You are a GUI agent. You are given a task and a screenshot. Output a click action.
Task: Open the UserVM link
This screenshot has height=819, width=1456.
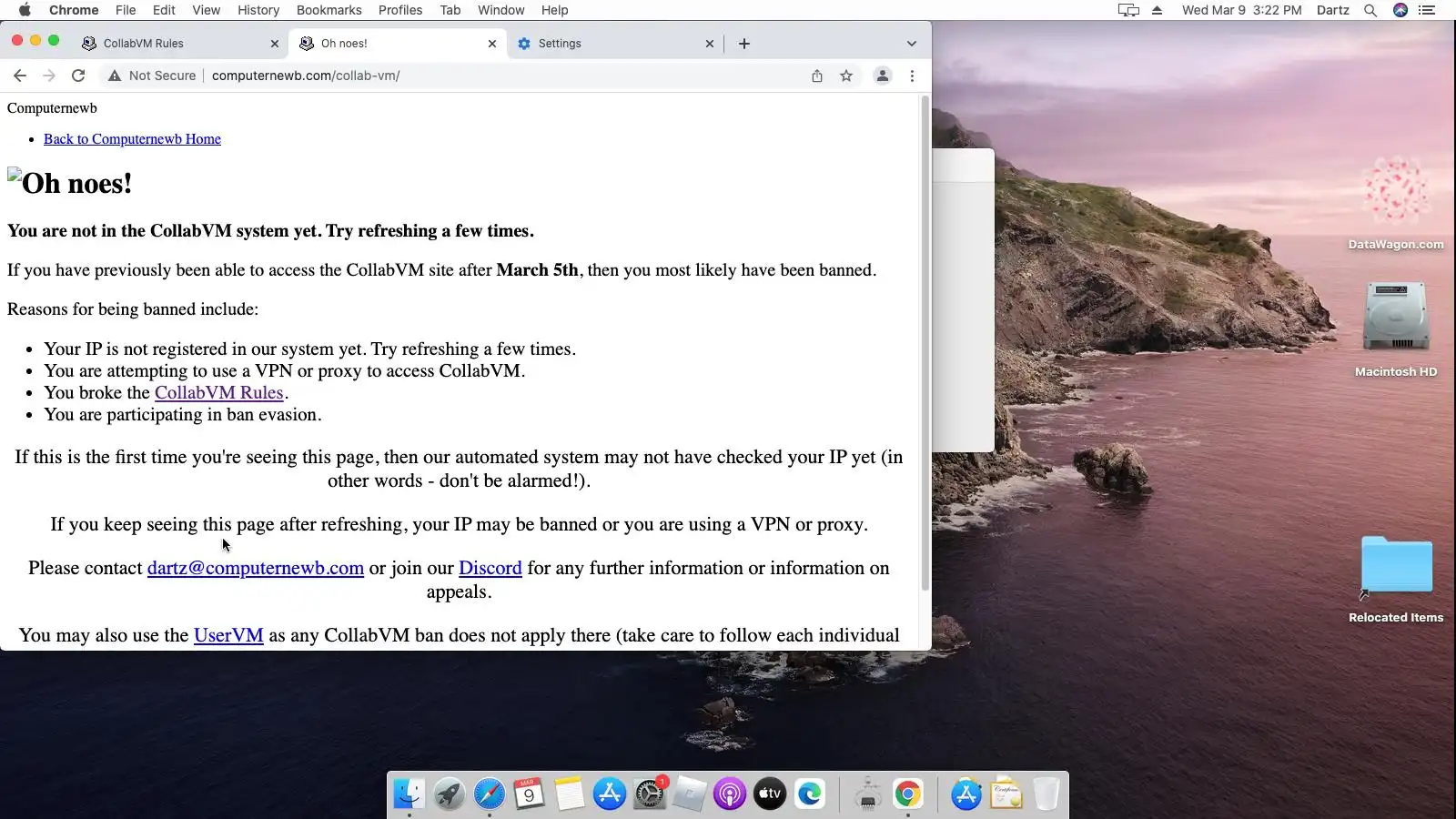click(228, 635)
